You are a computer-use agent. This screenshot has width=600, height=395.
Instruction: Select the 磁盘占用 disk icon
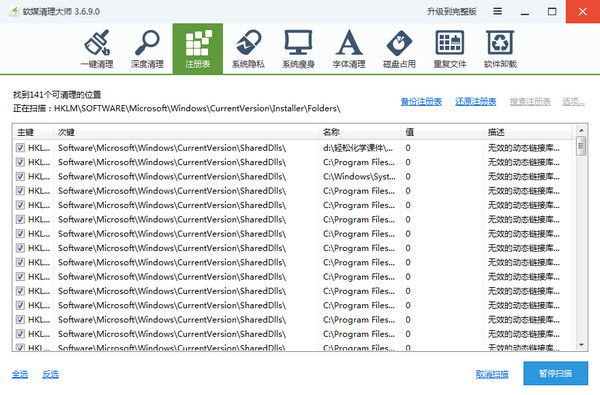pyautogui.click(x=399, y=42)
